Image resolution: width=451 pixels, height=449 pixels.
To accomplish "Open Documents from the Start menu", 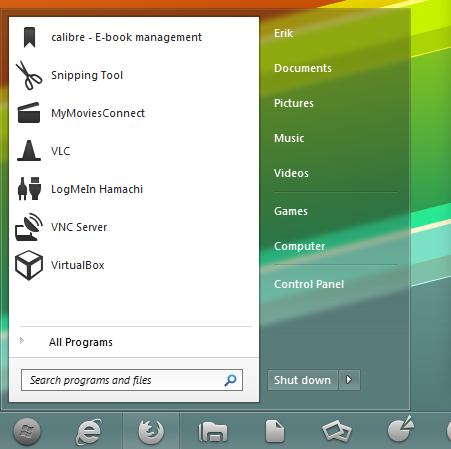I will coord(303,68).
